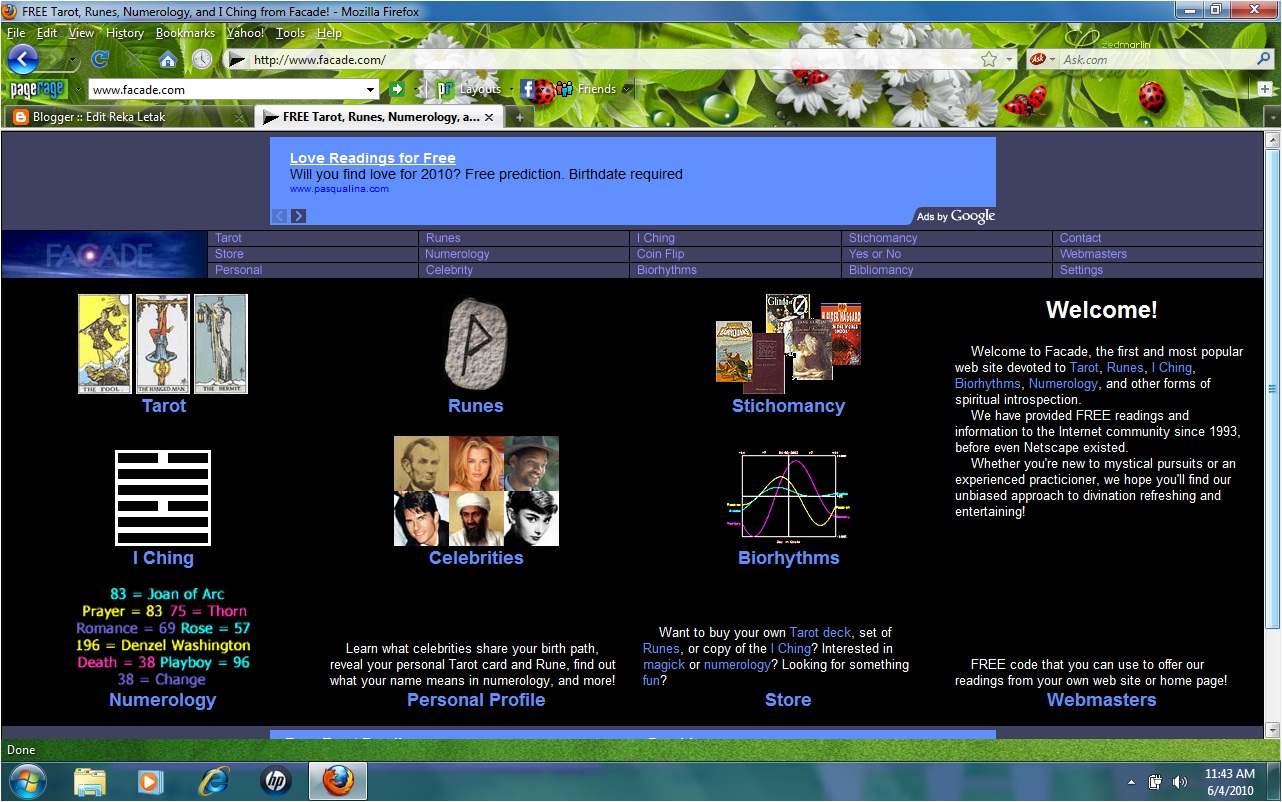Show hidden system tray icons
Viewport: 1282px width, 802px height.
[1131, 782]
